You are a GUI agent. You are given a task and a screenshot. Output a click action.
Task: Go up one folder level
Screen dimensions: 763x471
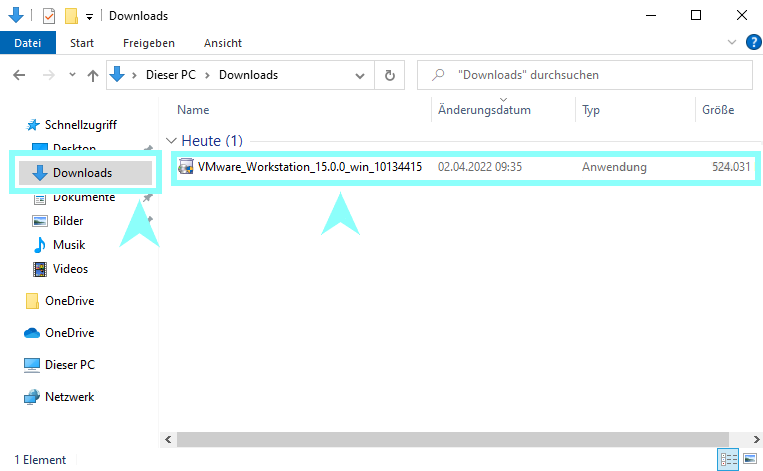click(92, 75)
